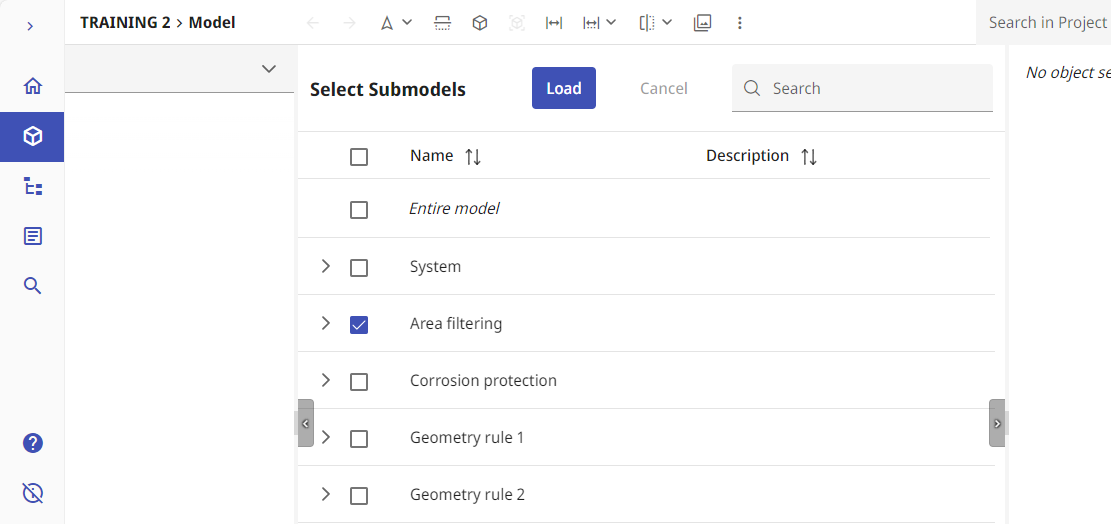Open the navigation mode dropdown arrow

pyautogui.click(x=407, y=23)
